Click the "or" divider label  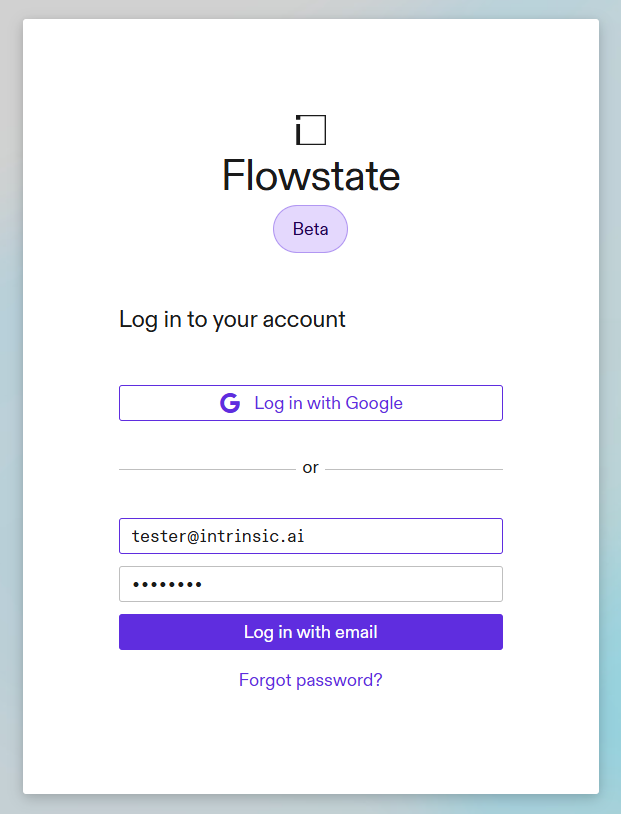(311, 468)
